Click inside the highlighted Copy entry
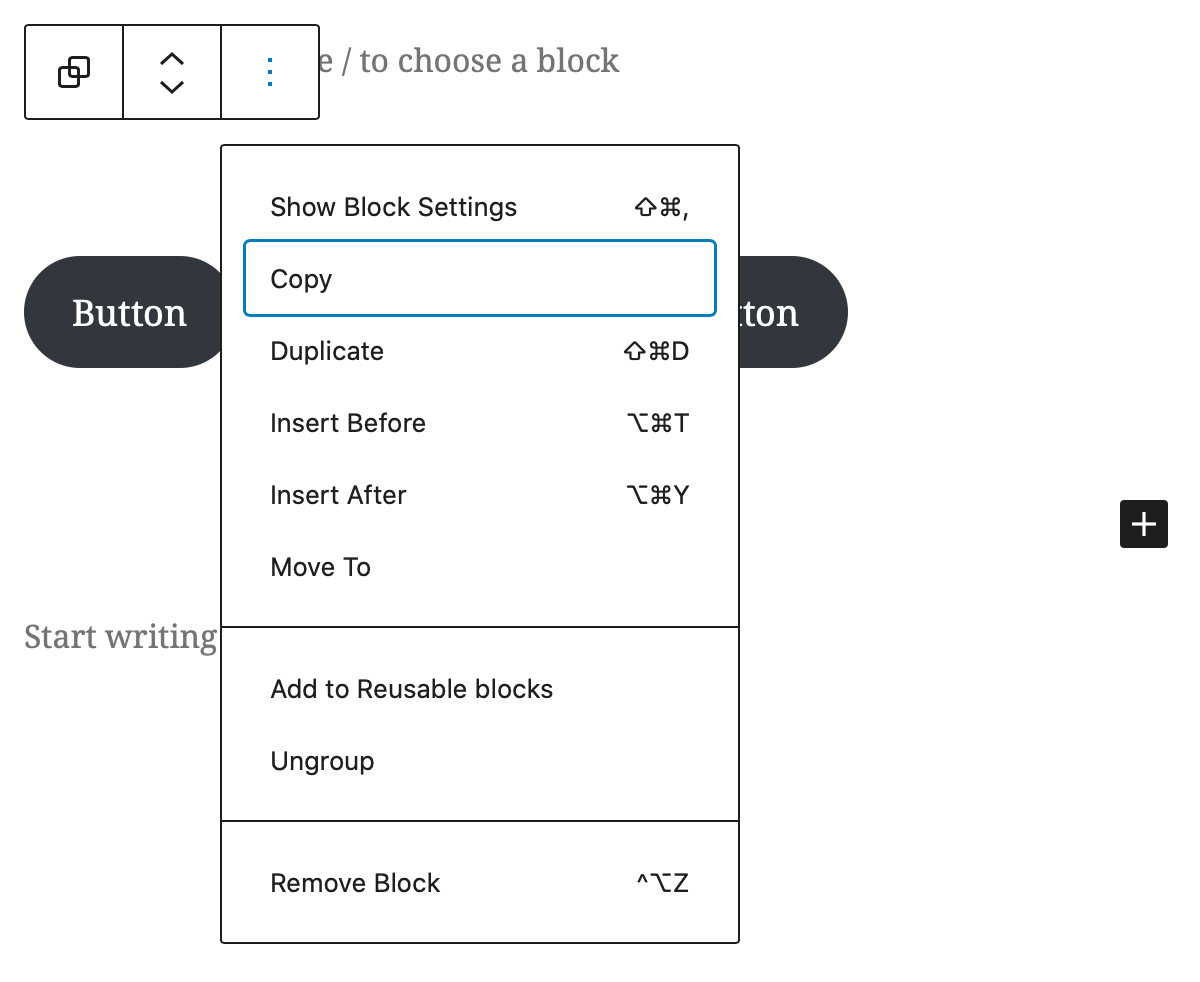The height and width of the screenshot is (982, 1200). (x=480, y=278)
